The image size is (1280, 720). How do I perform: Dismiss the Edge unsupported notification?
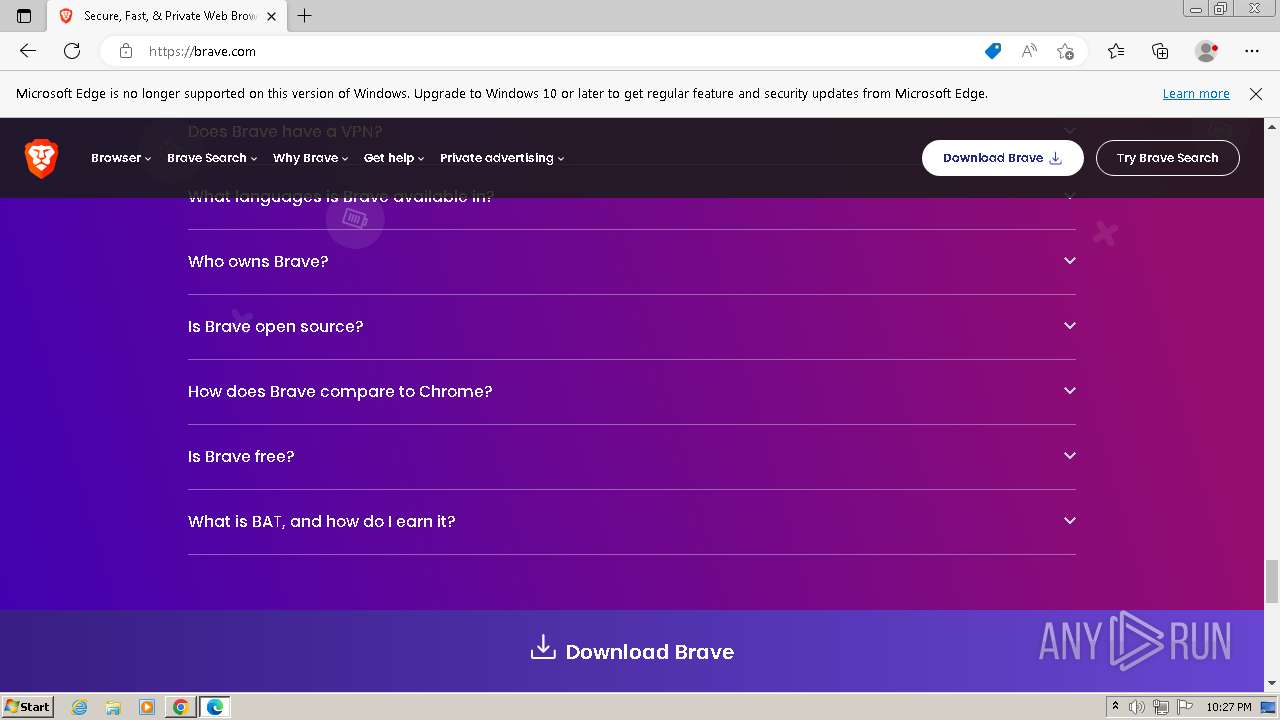tap(1256, 94)
